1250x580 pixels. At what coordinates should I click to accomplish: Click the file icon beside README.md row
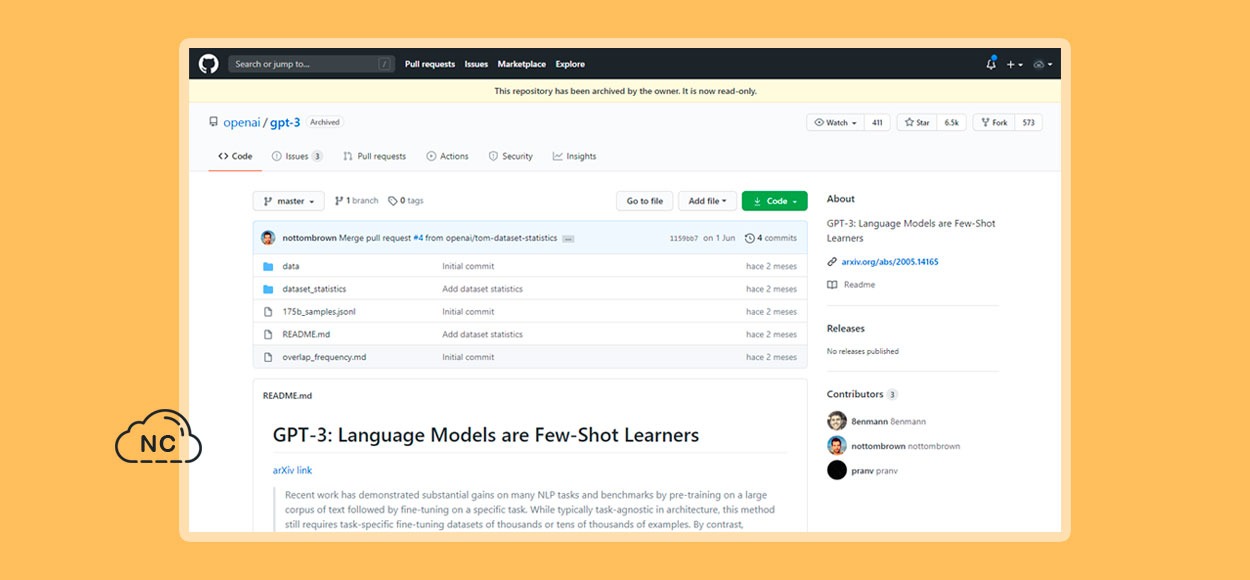[x=268, y=335]
